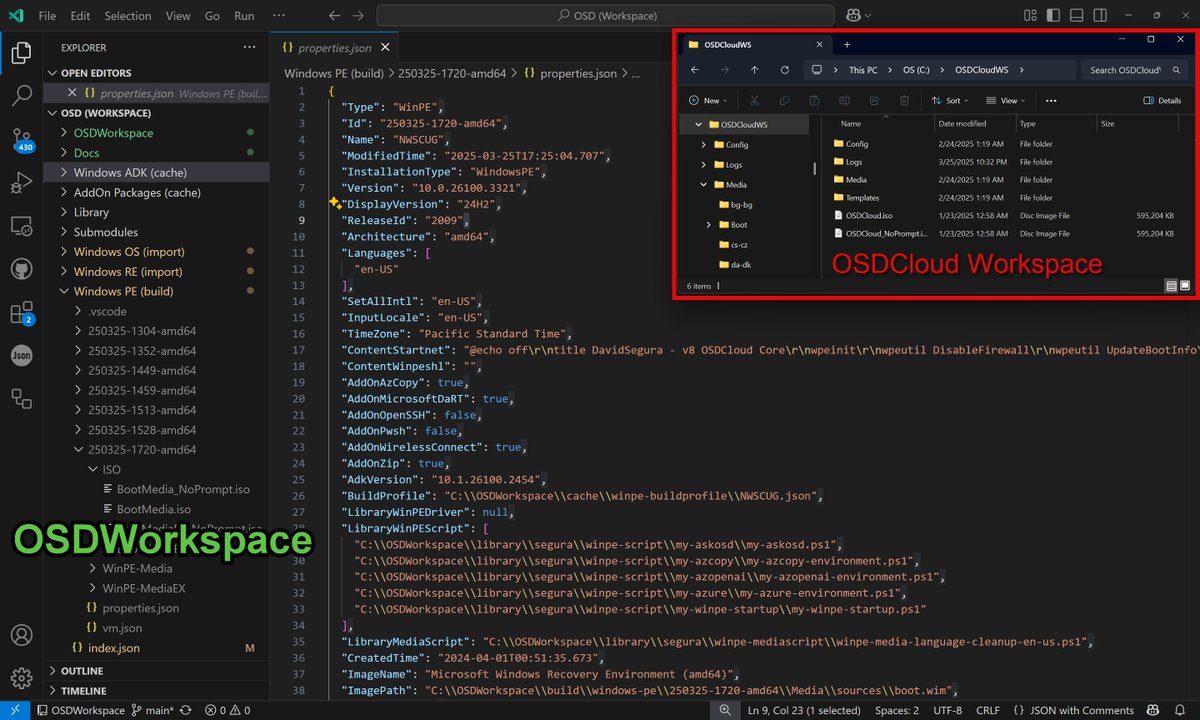Open the File menu
The height and width of the screenshot is (720, 1200).
[x=47, y=16]
